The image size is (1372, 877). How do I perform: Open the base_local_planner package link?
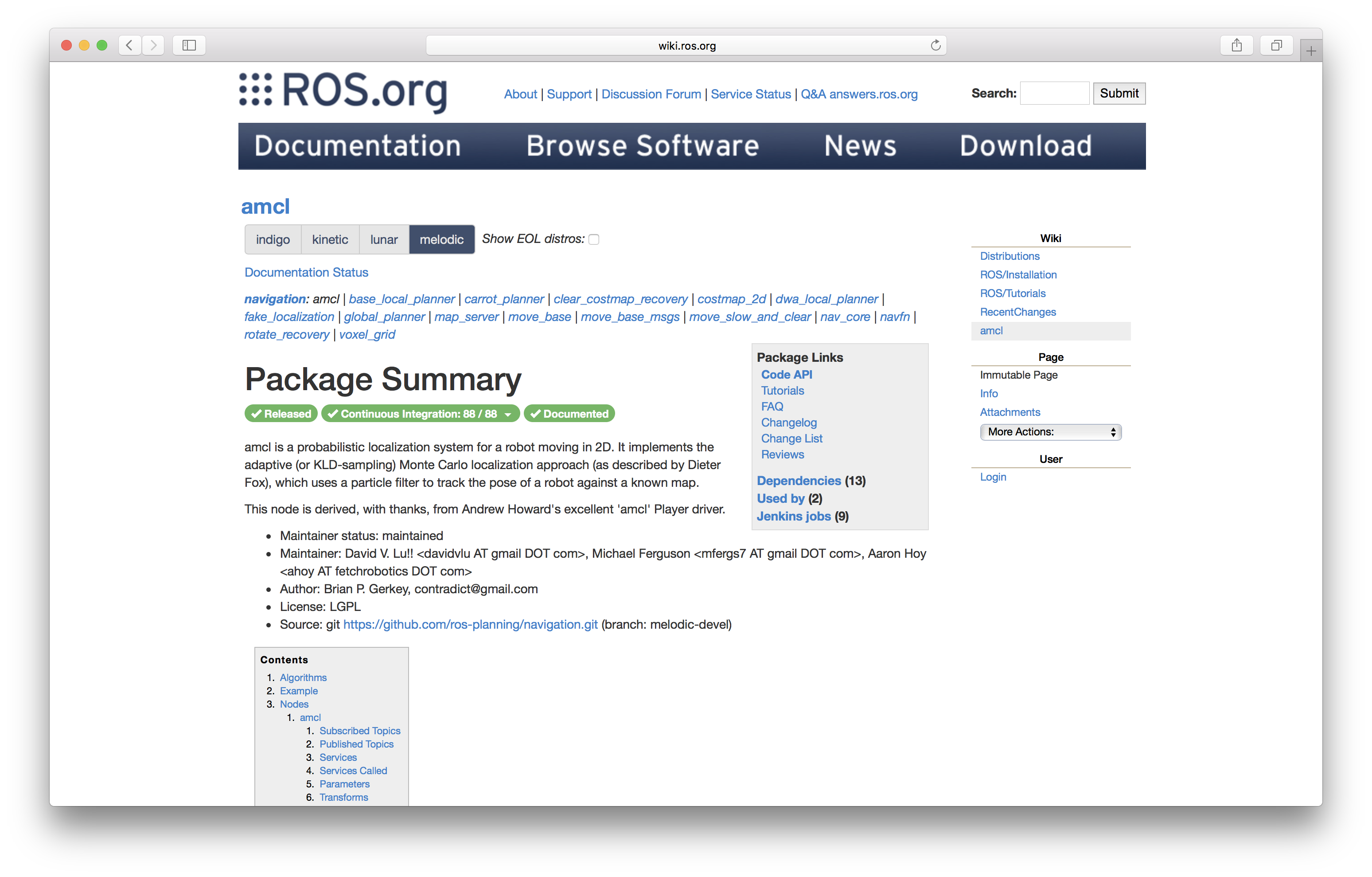tap(401, 299)
